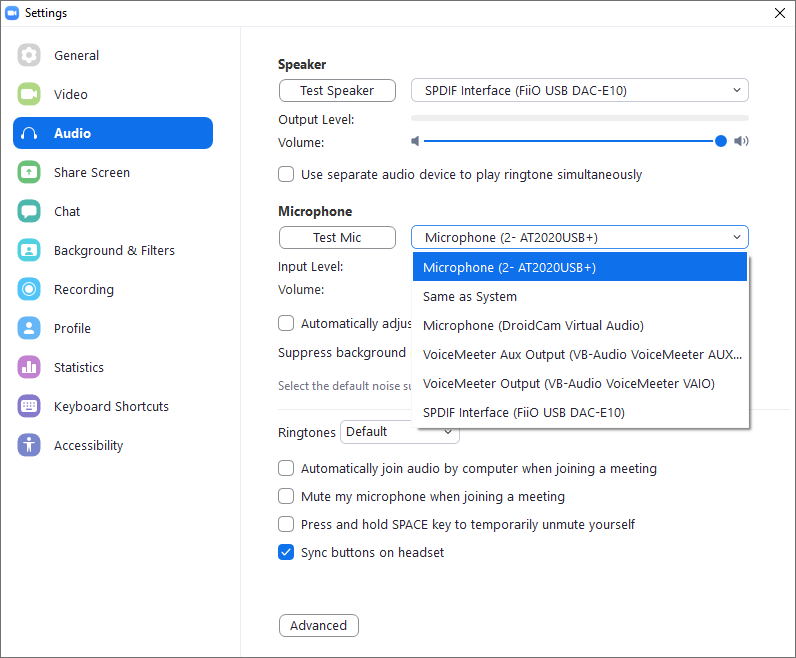Click the loud volume speaker icon
The image size is (796, 658).
(741, 141)
